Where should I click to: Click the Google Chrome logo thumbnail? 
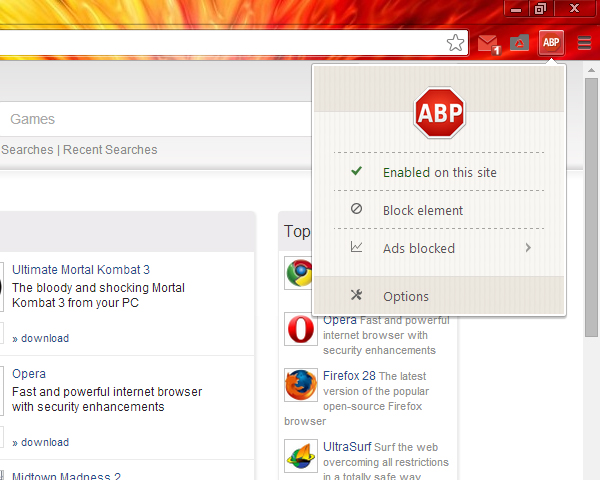point(299,273)
